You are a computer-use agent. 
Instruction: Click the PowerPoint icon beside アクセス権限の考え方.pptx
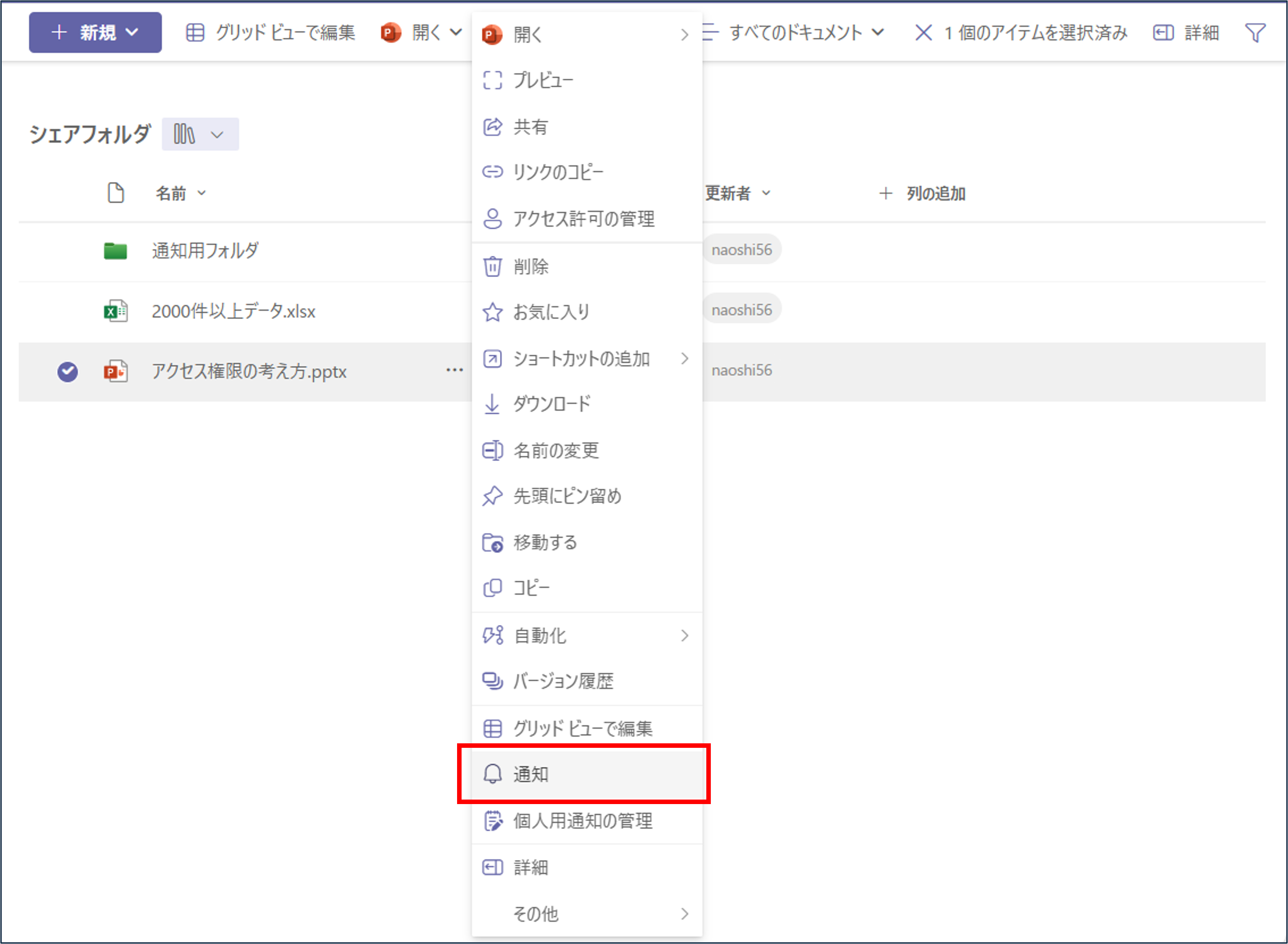[115, 371]
